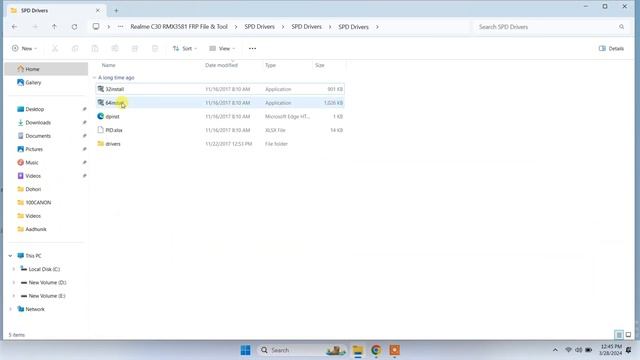640x360 pixels.
Task: Close the SPD Drivers tab
Action: 98,10
